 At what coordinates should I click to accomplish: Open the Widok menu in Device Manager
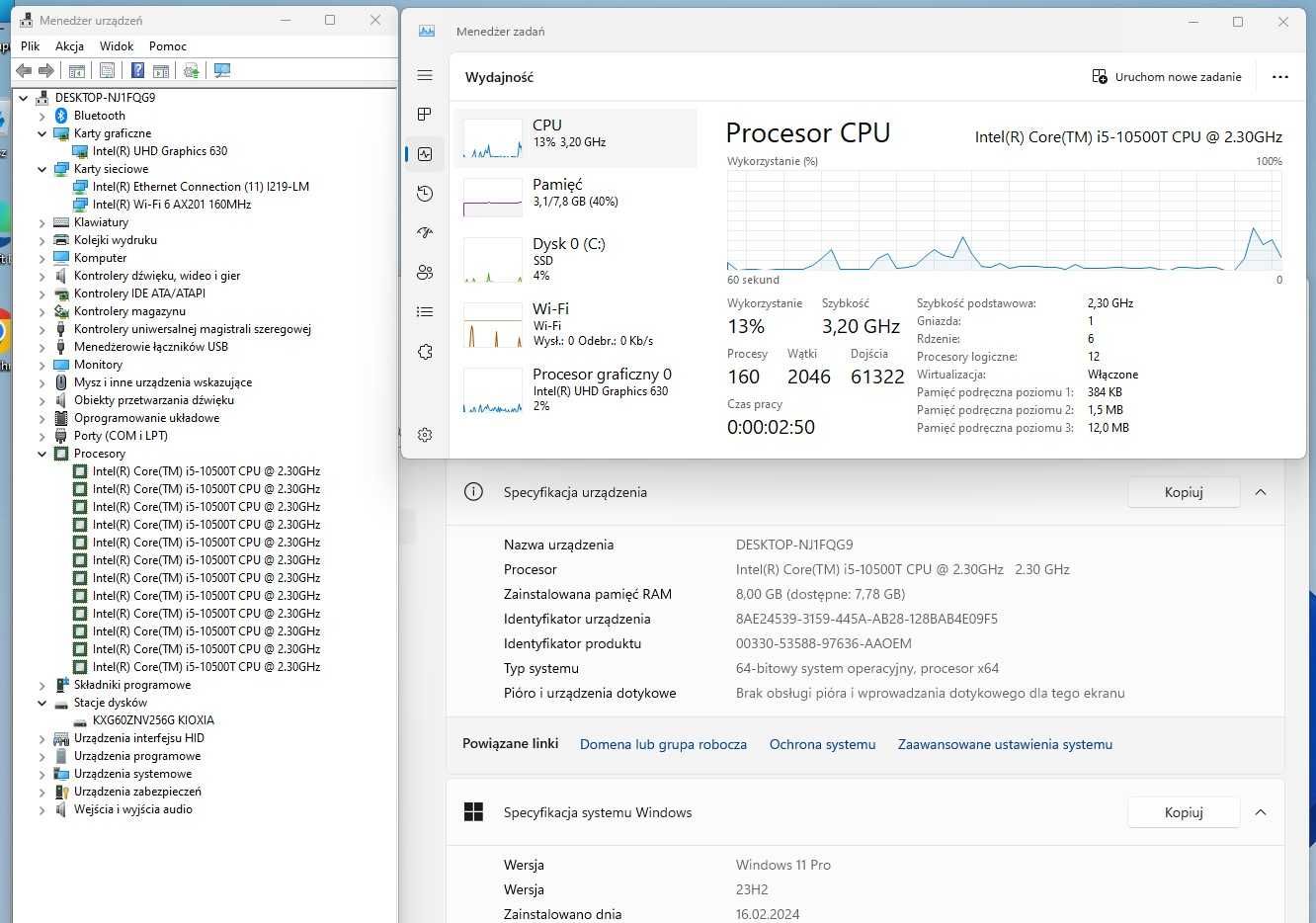(x=117, y=46)
